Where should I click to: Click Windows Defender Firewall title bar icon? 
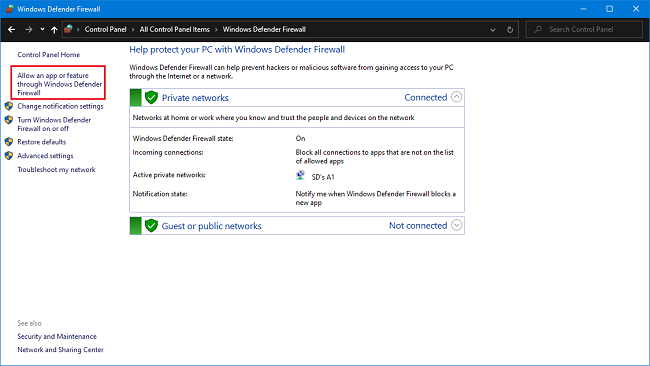(9, 9)
